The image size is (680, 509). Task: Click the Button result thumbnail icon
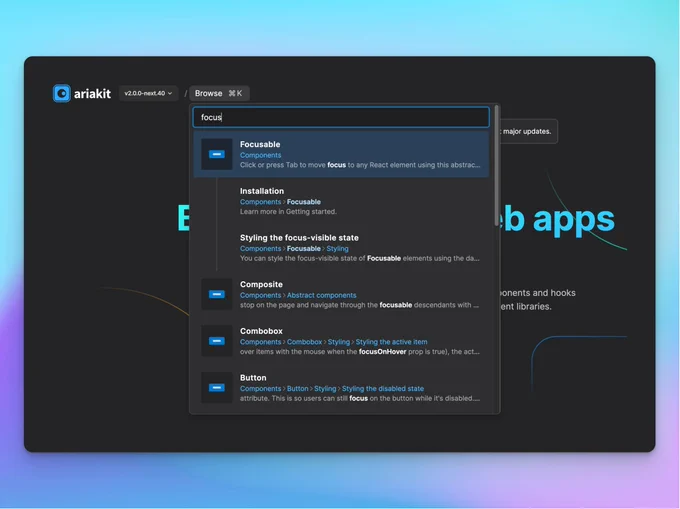[x=216, y=388]
